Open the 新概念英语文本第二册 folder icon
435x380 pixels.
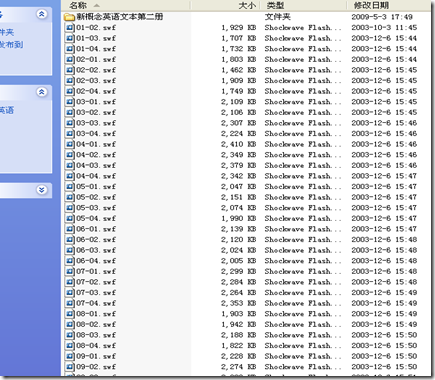pyautogui.click(x=69, y=17)
